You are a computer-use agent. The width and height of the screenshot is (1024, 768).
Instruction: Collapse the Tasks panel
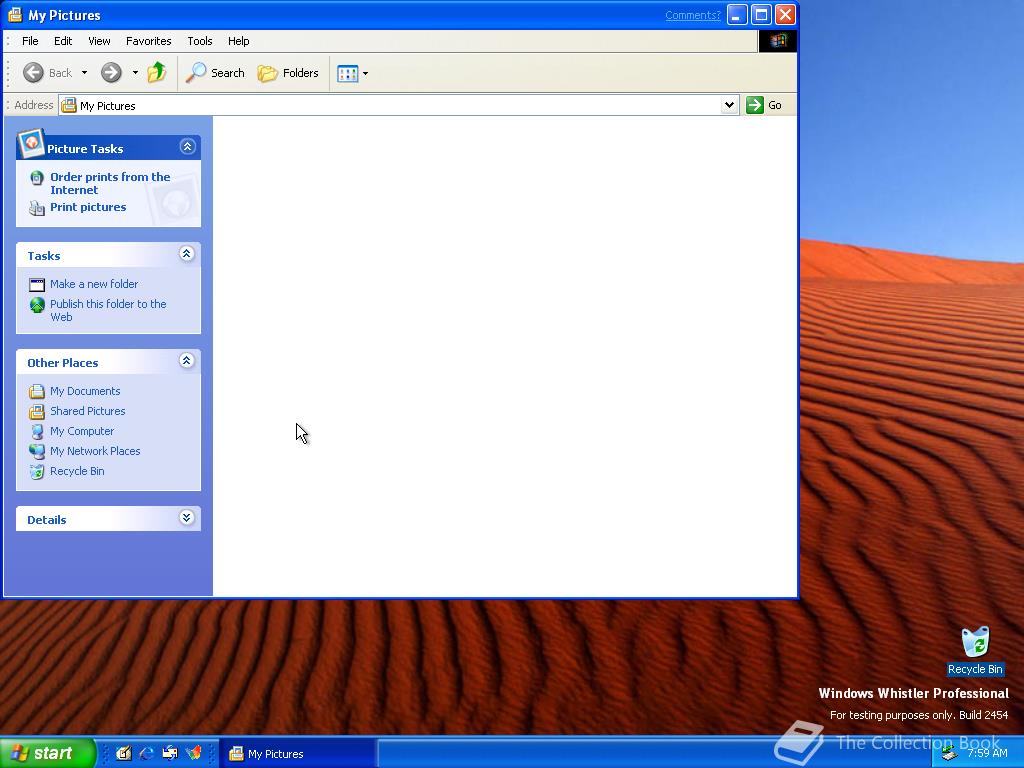pyautogui.click(x=187, y=253)
